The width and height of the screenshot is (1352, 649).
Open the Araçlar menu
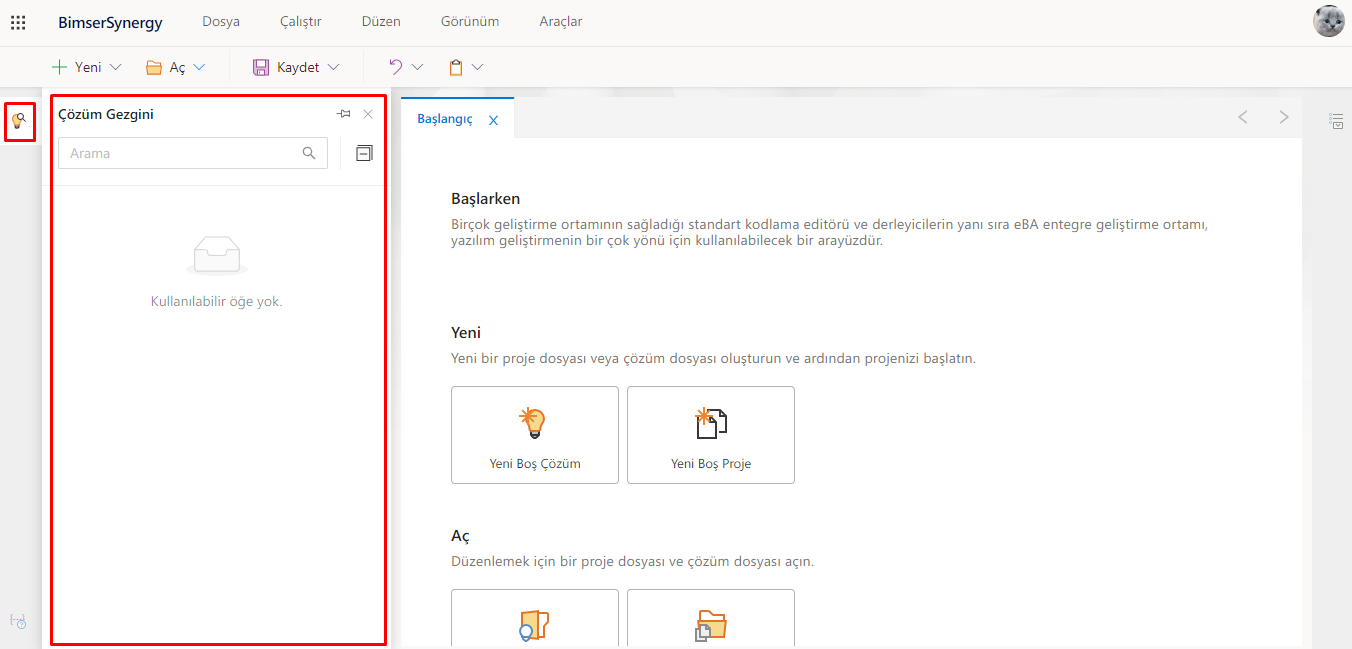(561, 21)
